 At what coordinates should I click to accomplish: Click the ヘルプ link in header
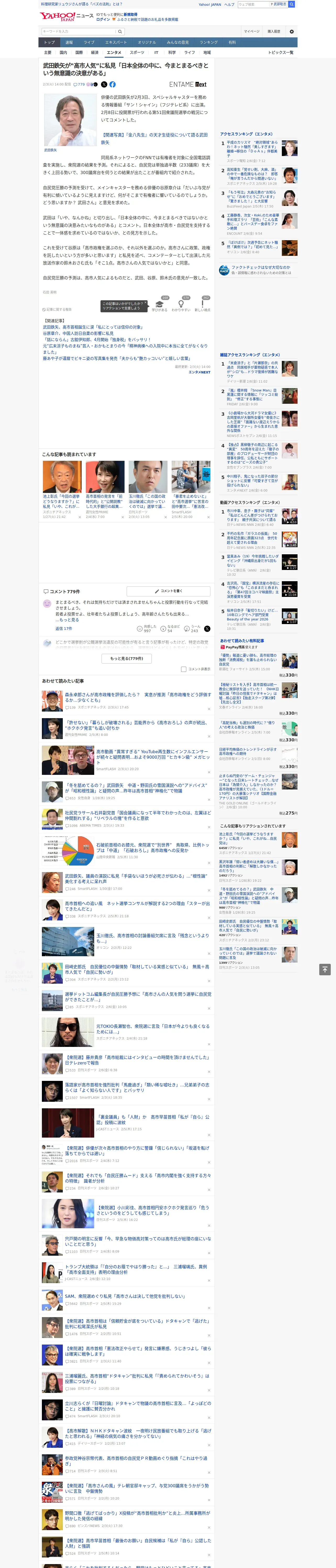coord(229,4)
